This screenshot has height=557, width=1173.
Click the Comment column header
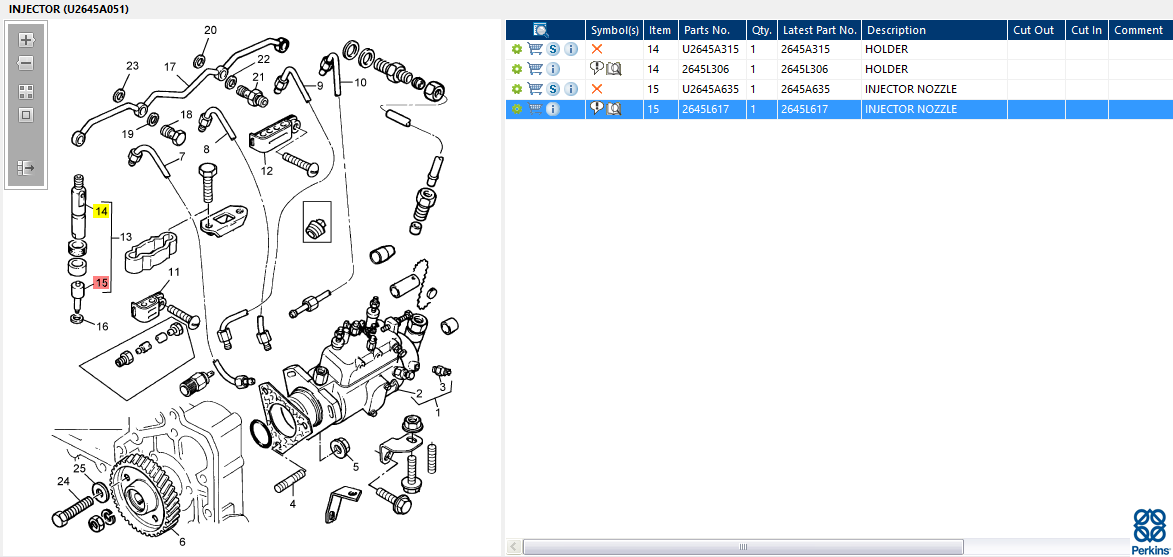coord(1139,30)
